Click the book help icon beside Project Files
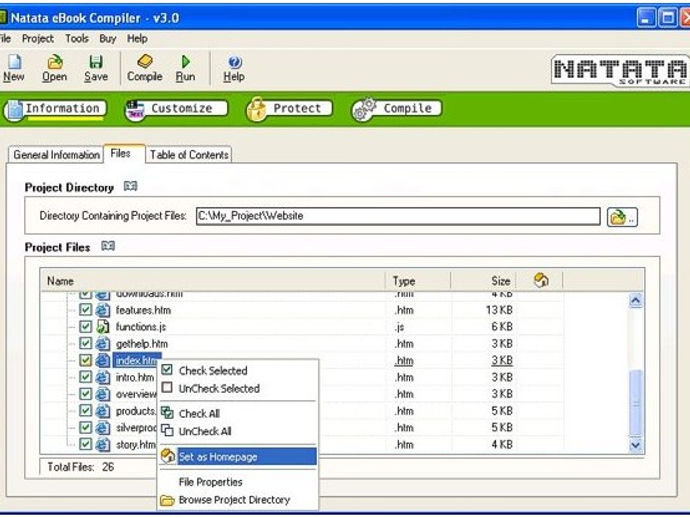 click(108, 246)
